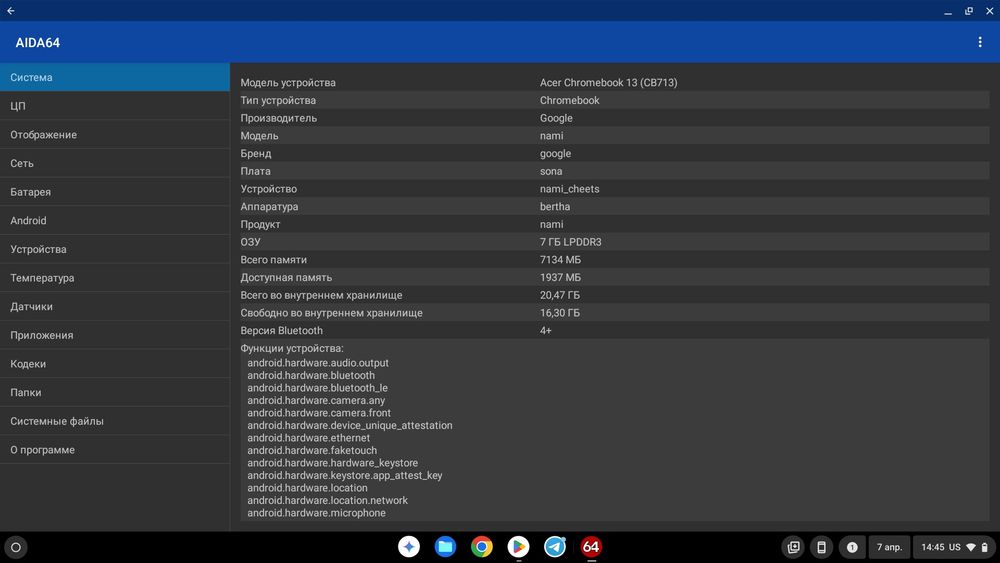Screen dimensions: 1000x563
Task: Click the Аппаратура value bertha
Action: pyautogui.click(x=555, y=207)
